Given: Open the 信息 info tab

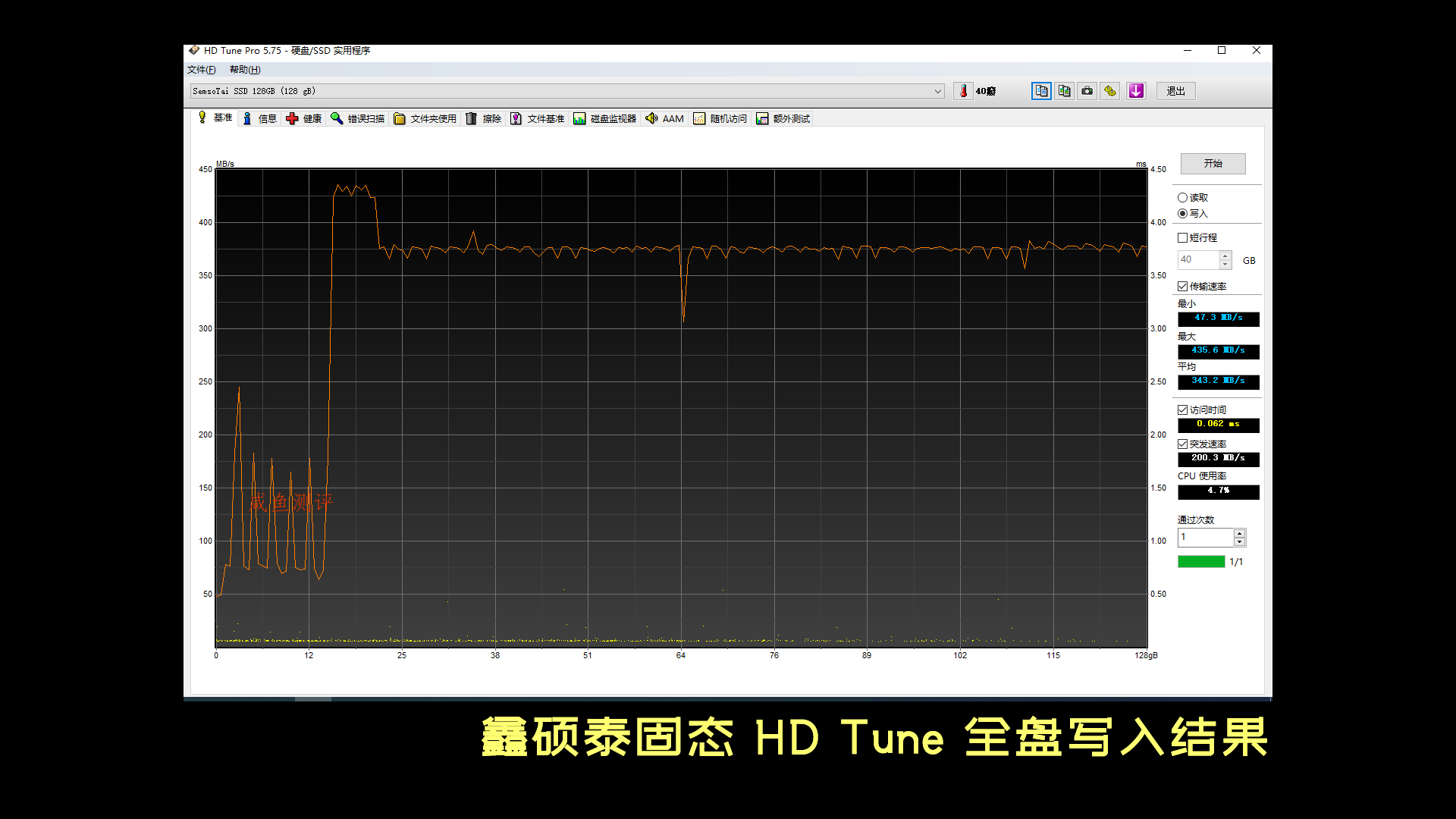Looking at the screenshot, I should pos(259,118).
